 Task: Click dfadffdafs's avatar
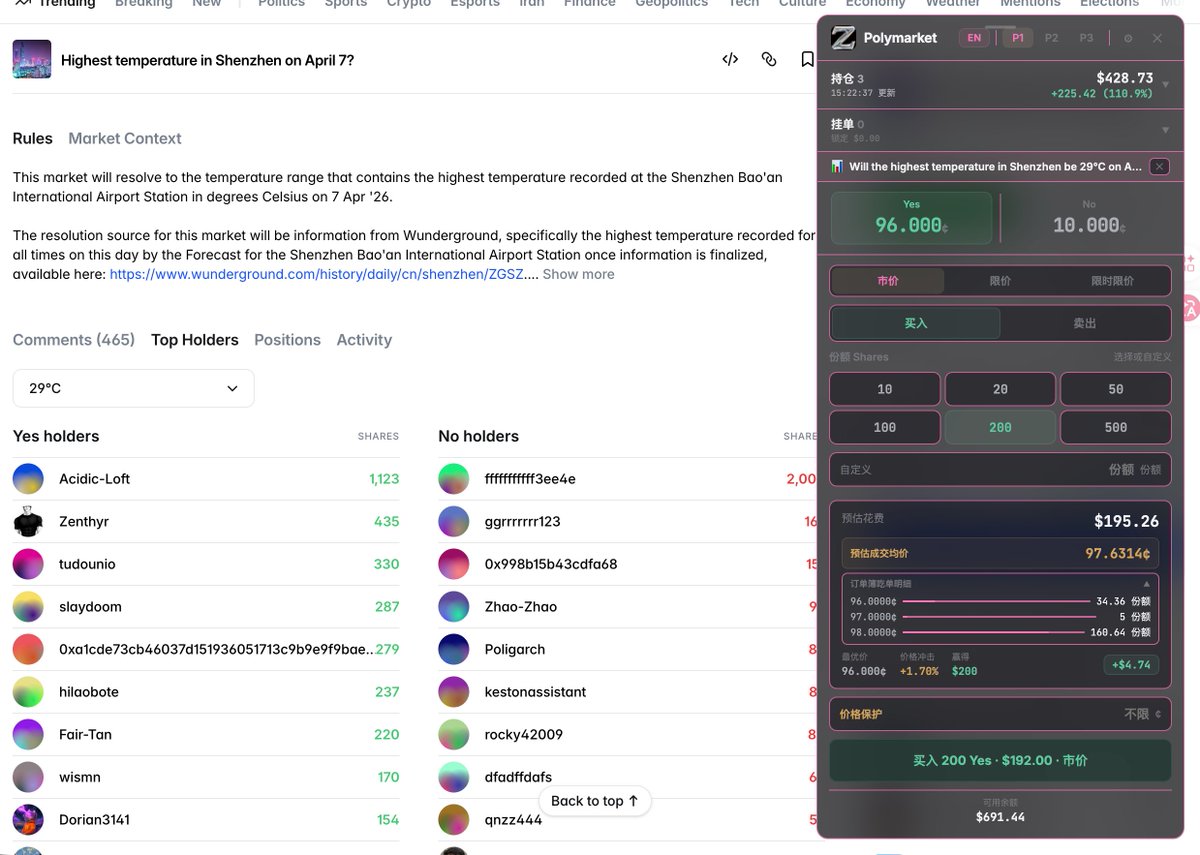(454, 777)
